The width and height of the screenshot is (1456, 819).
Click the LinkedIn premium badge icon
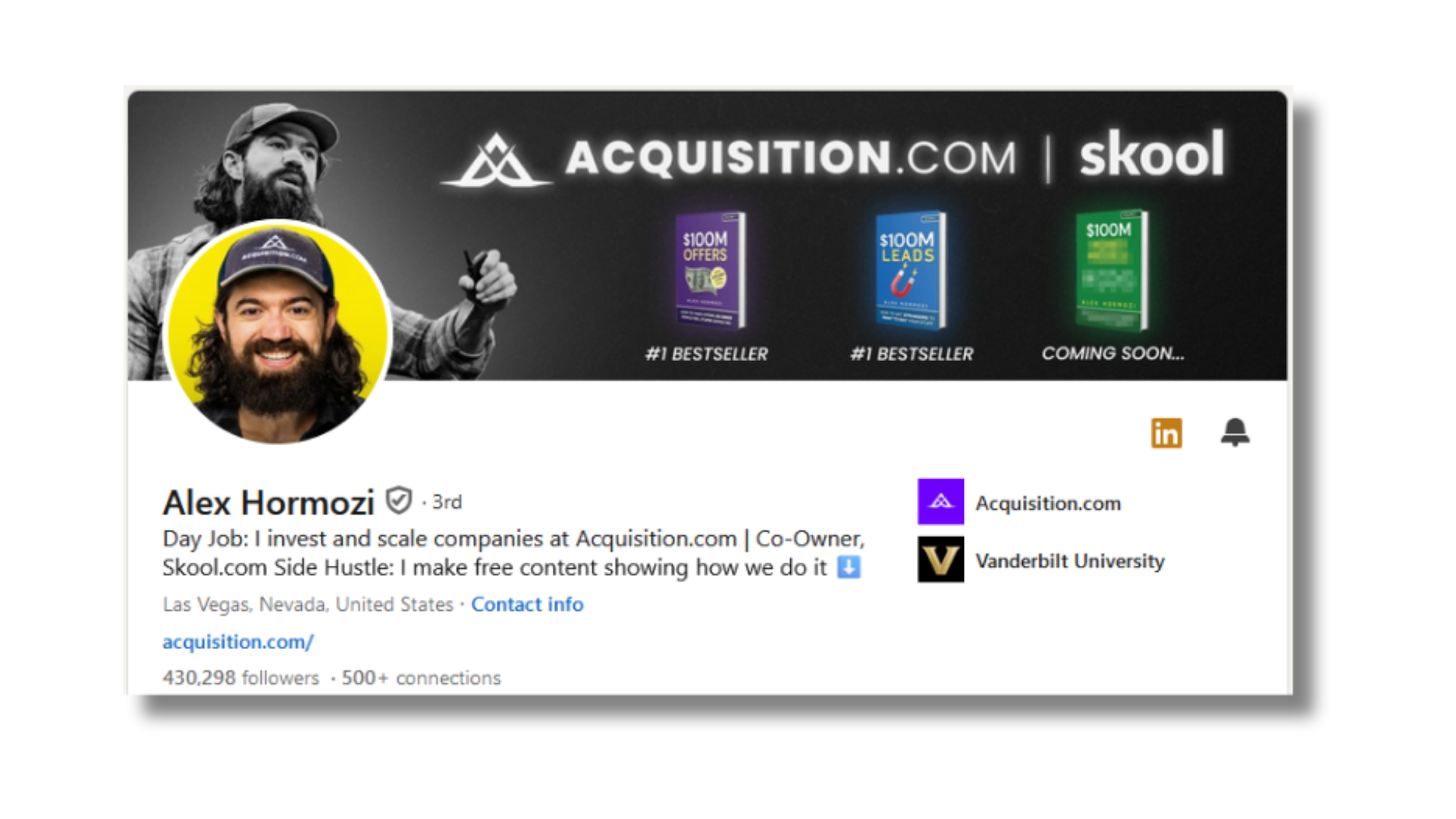tap(1166, 433)
